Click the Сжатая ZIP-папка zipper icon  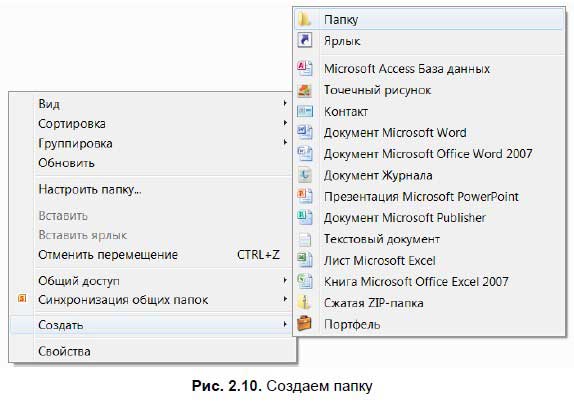(305, 302)
